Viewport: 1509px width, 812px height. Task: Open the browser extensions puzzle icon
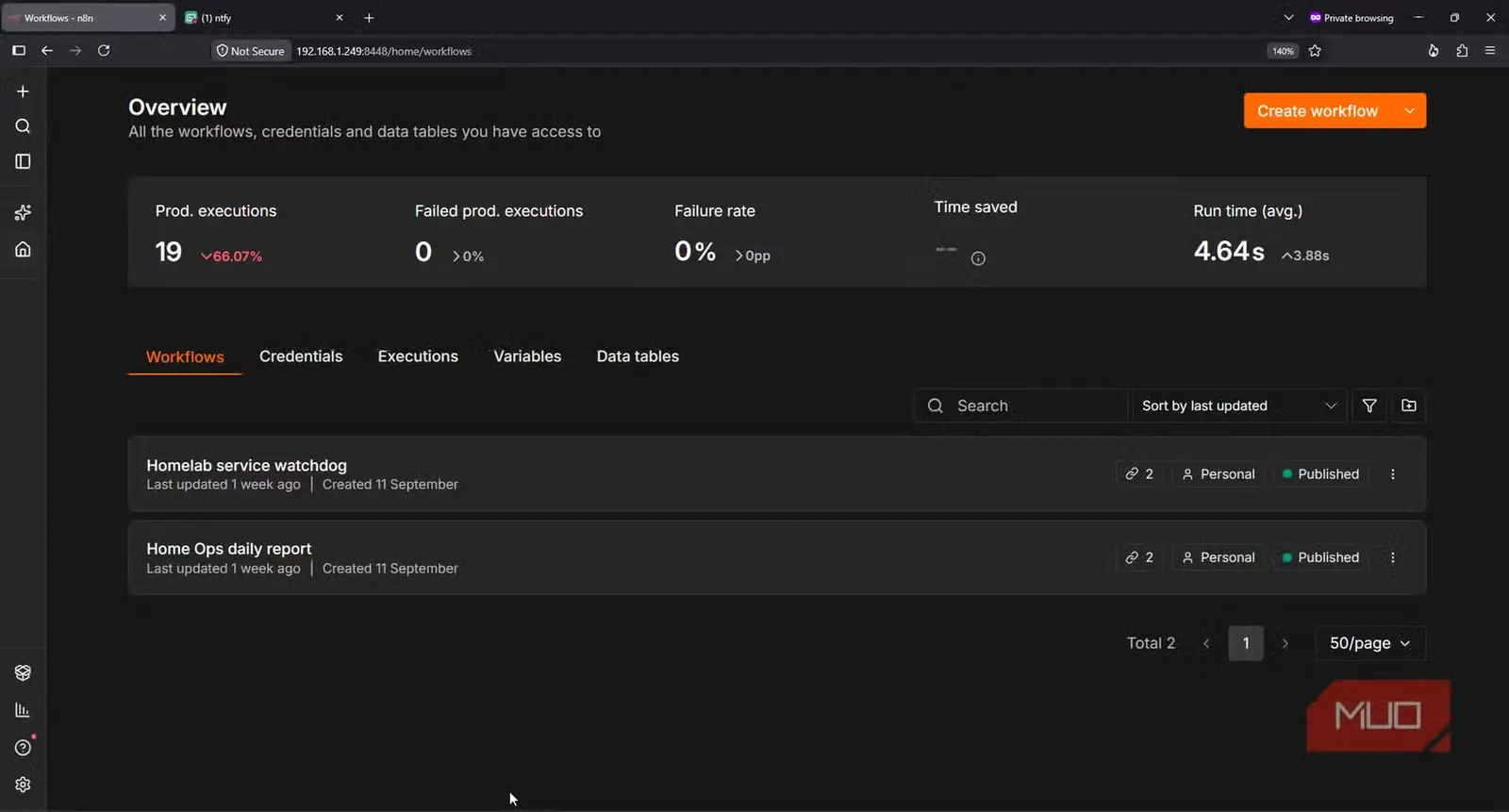[x=1462, y=51]
